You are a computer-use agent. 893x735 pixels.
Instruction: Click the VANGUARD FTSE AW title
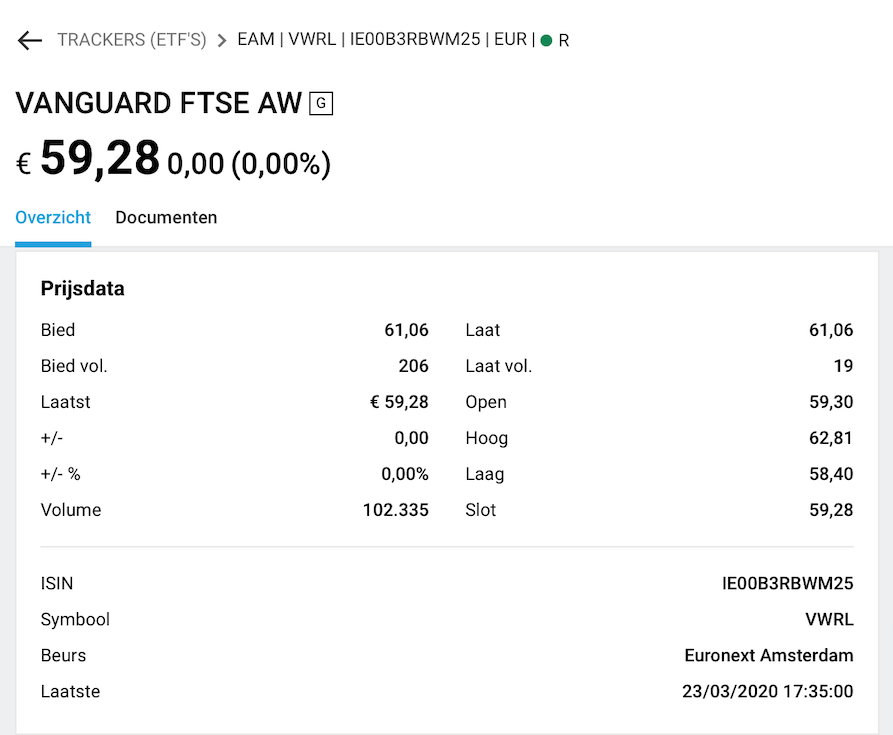point(159,103)
